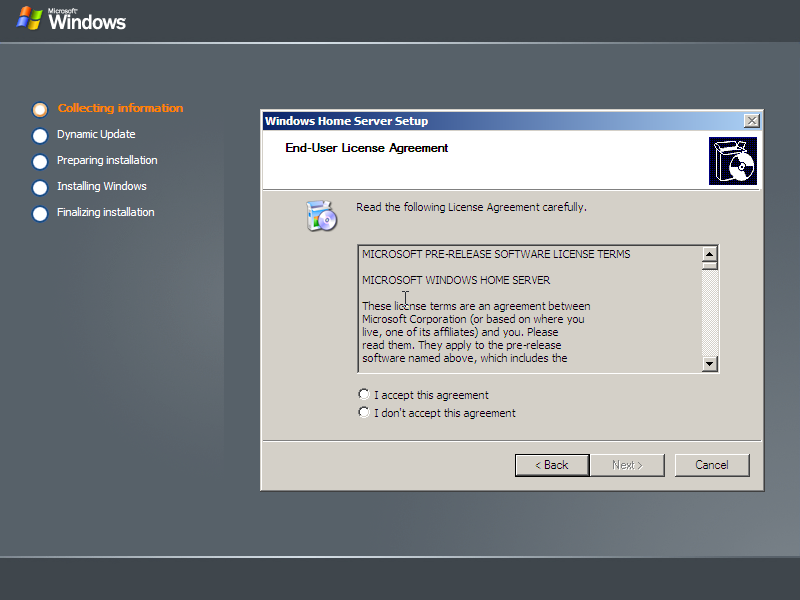
Task: Click the "These license terms are an agreement" line
Action: 477,306
